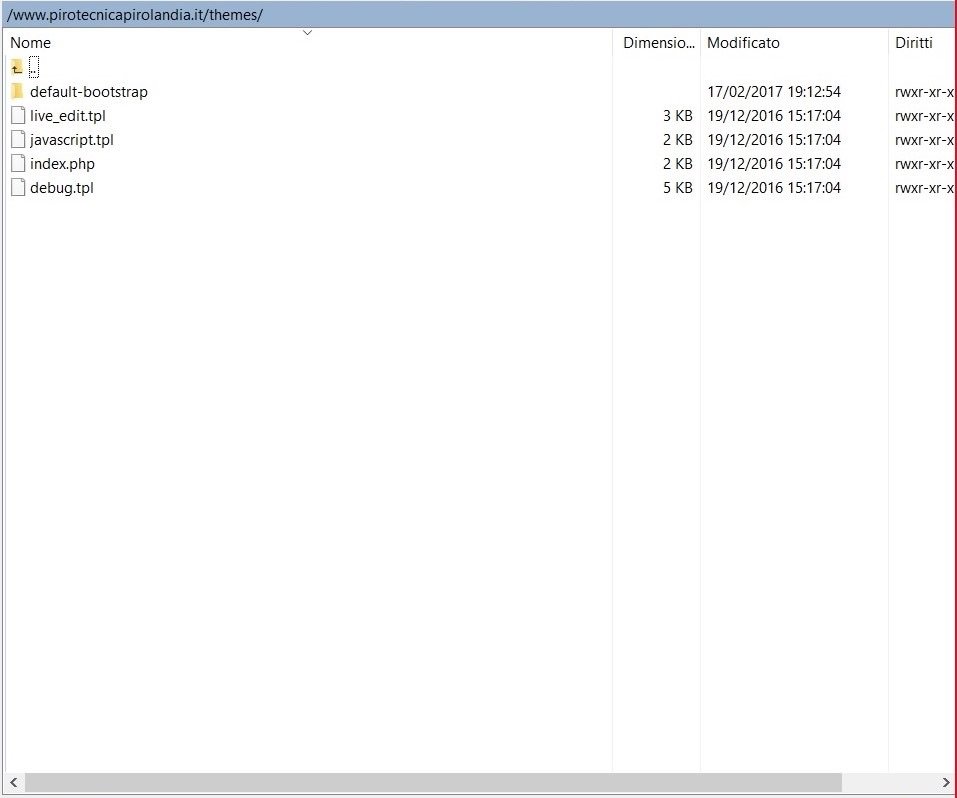Image resolution: width=957 pixels, height=798 pixels.
Task: Click the 2 KB size of javascript.tpl
Action: tap(677, 140)
